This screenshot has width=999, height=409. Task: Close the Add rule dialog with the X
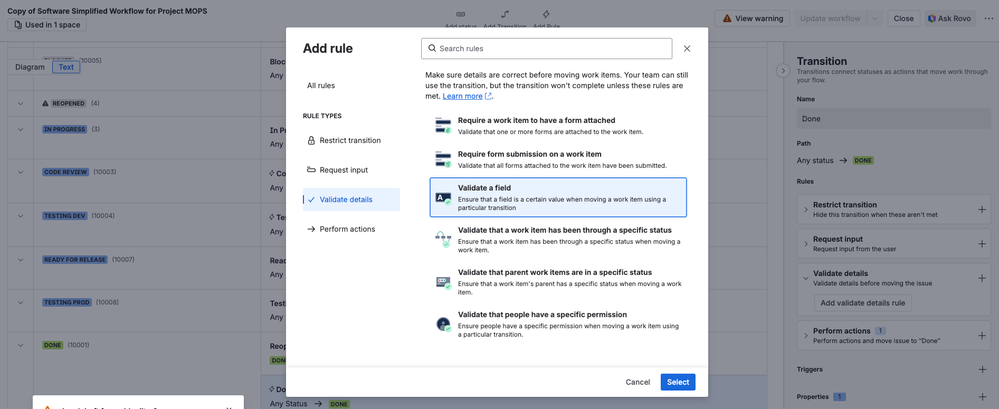[687, 48]
